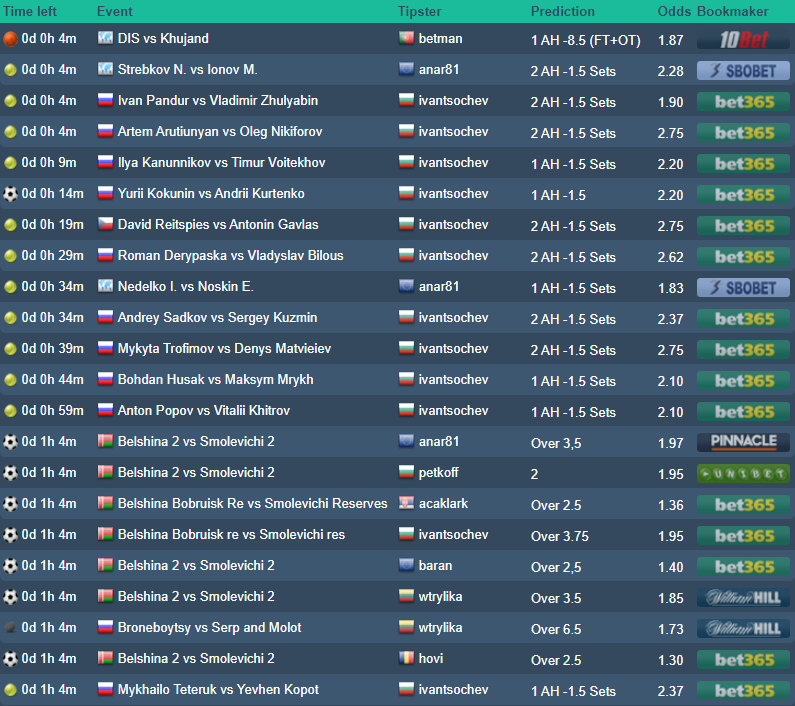
Task: Click basketball icon beside DIS vs Khujand
Action: click(10, 39)
